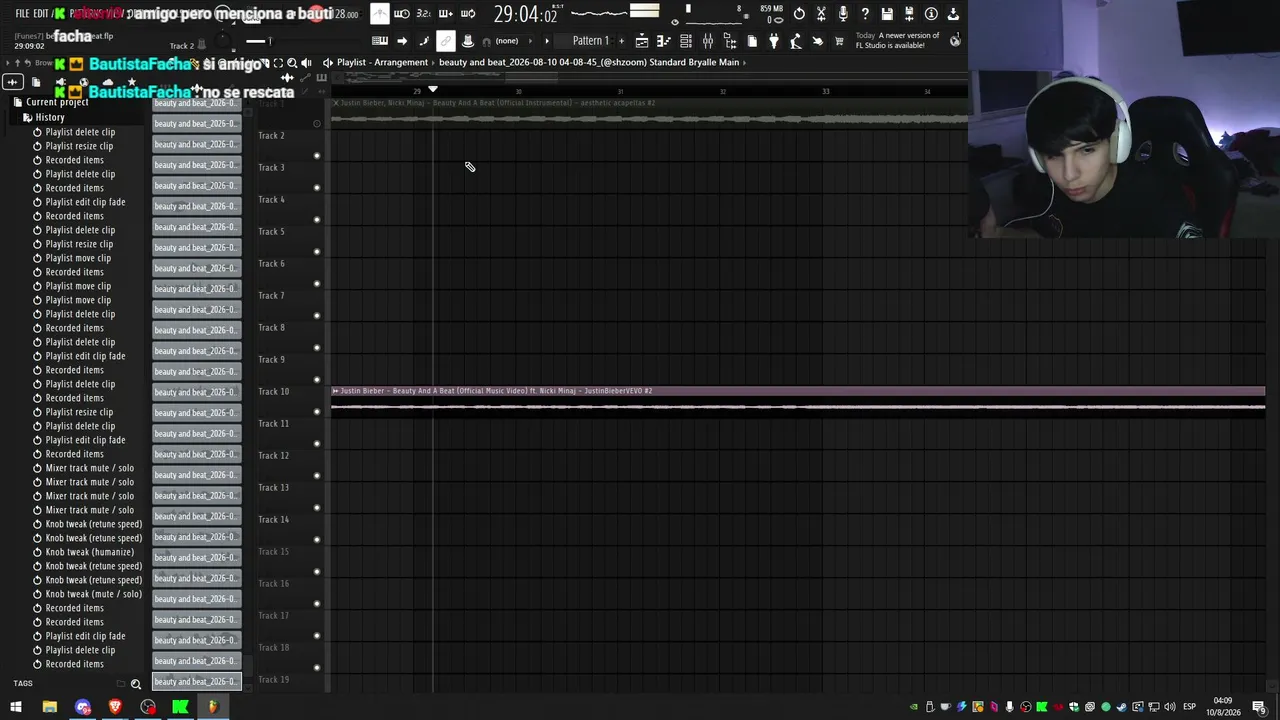
Task: Collapse the Current project folder
Action: point(50,102)
